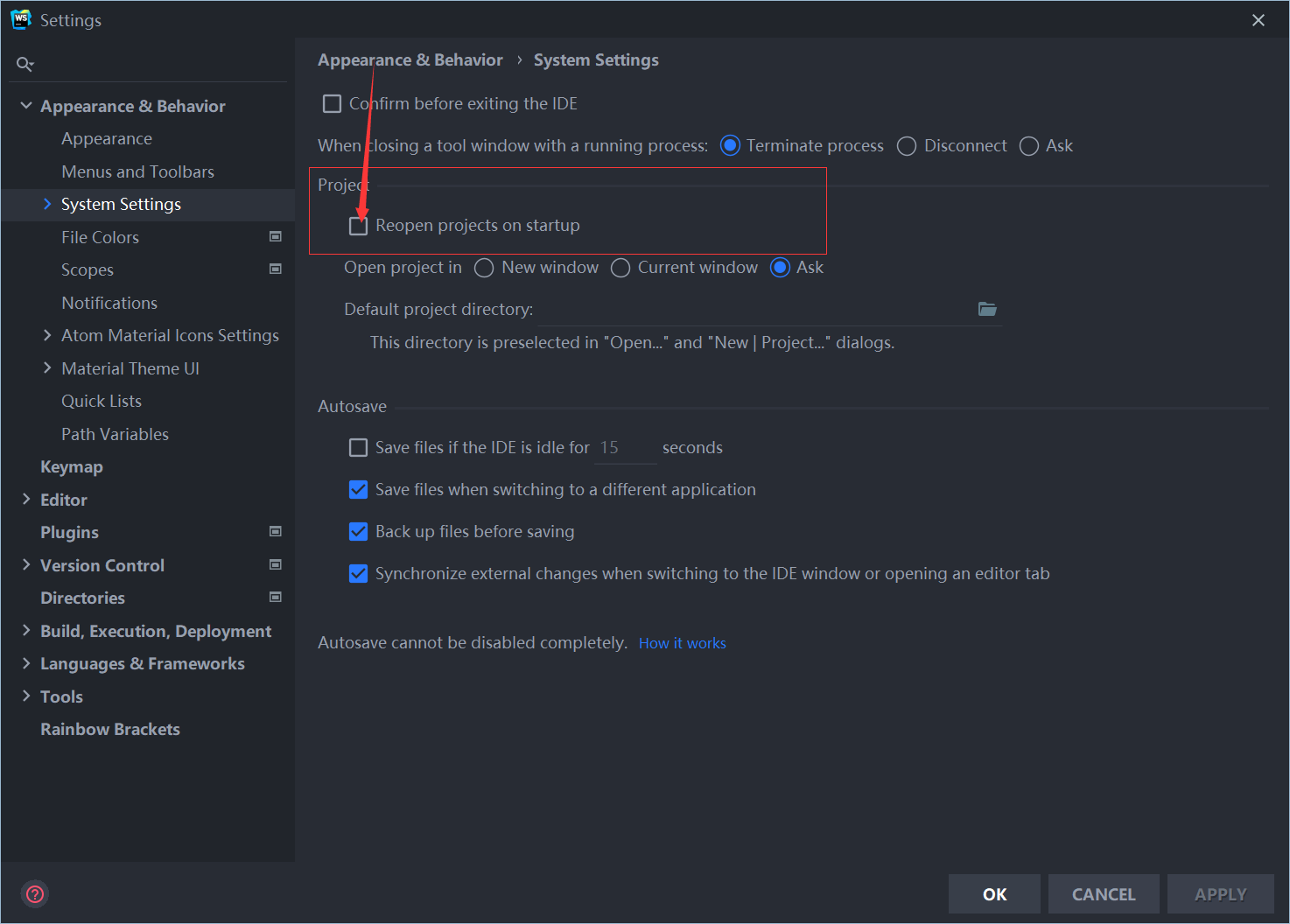
Task: Click the configuration icon next to Plugins
Action: coord(275,531)
